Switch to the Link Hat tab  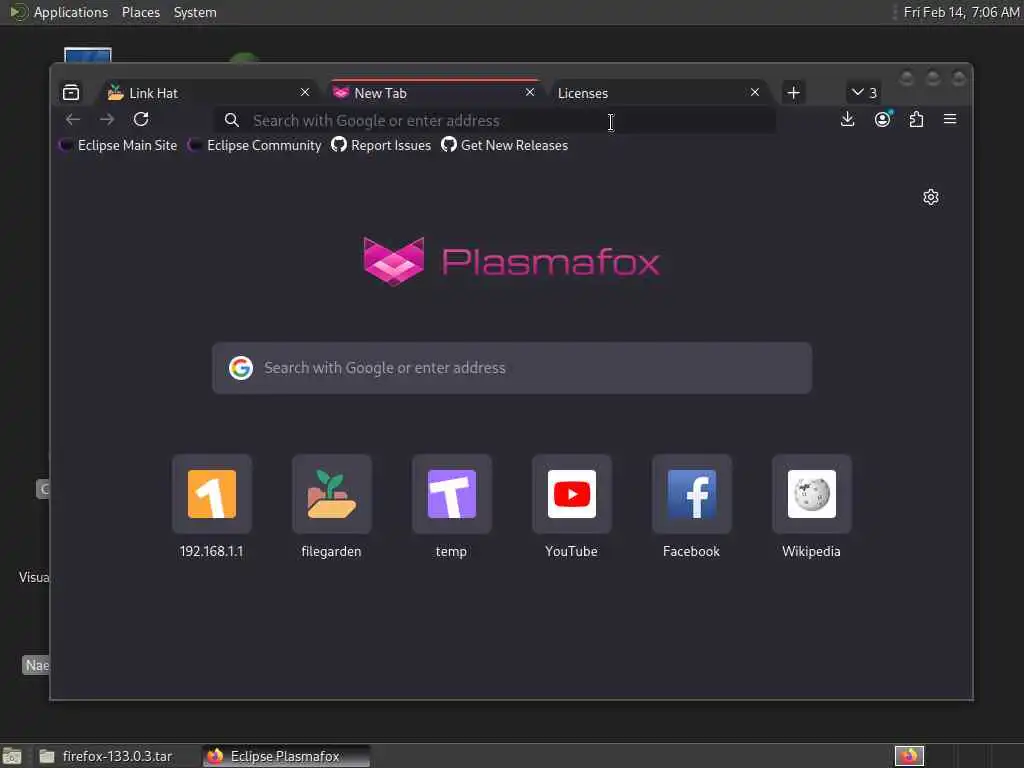(208, 93)
